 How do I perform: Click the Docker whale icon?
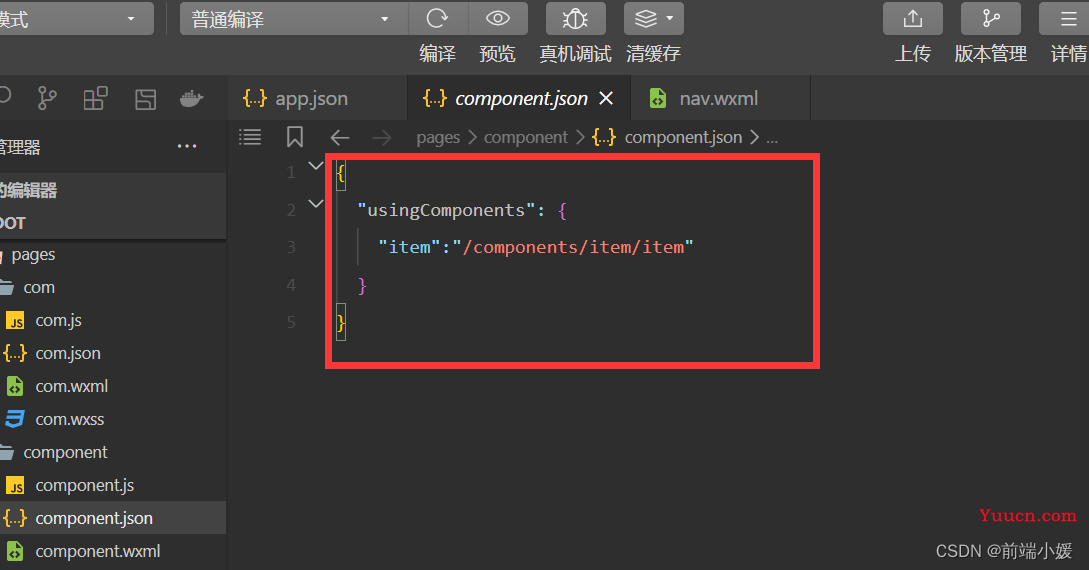click(192, 99)
